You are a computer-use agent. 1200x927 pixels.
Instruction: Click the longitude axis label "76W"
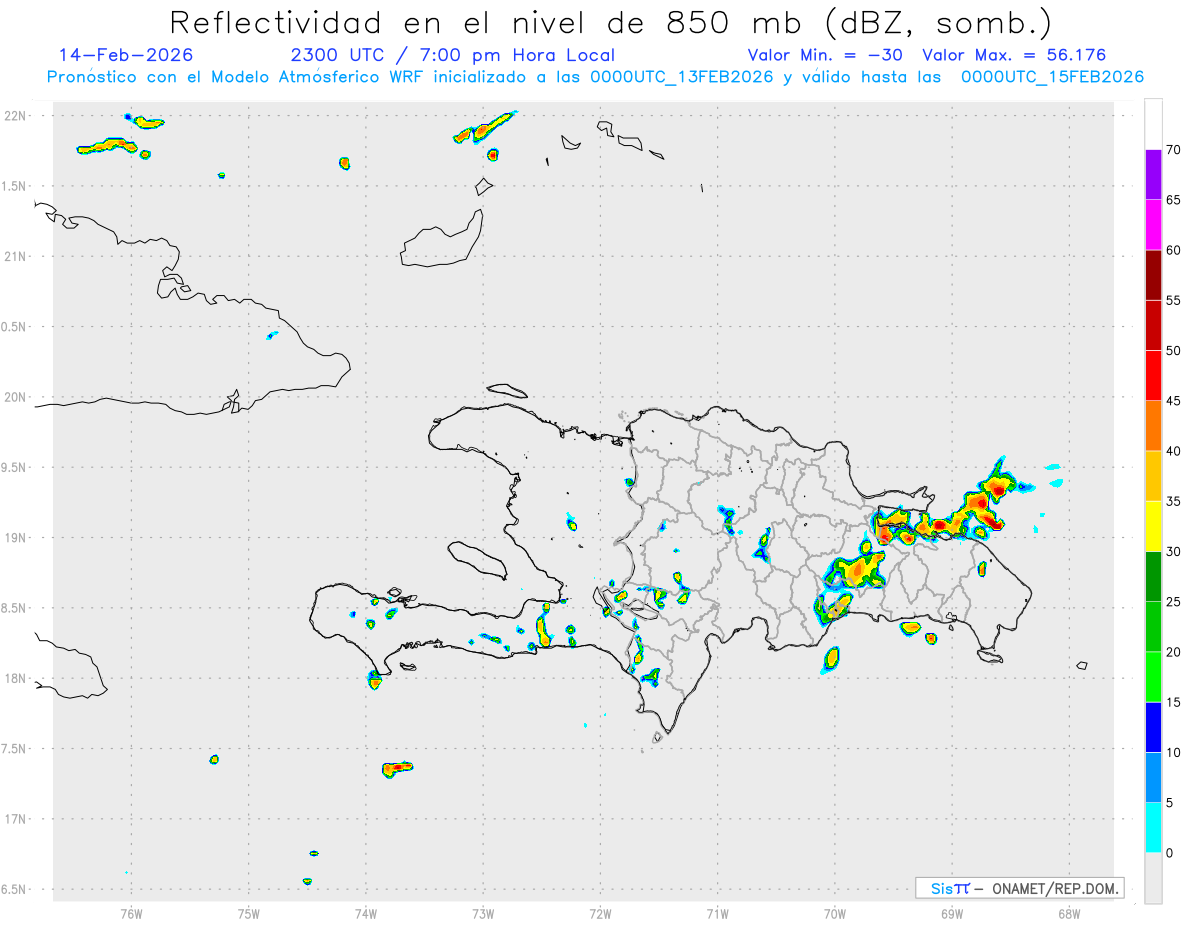point(131,913)
